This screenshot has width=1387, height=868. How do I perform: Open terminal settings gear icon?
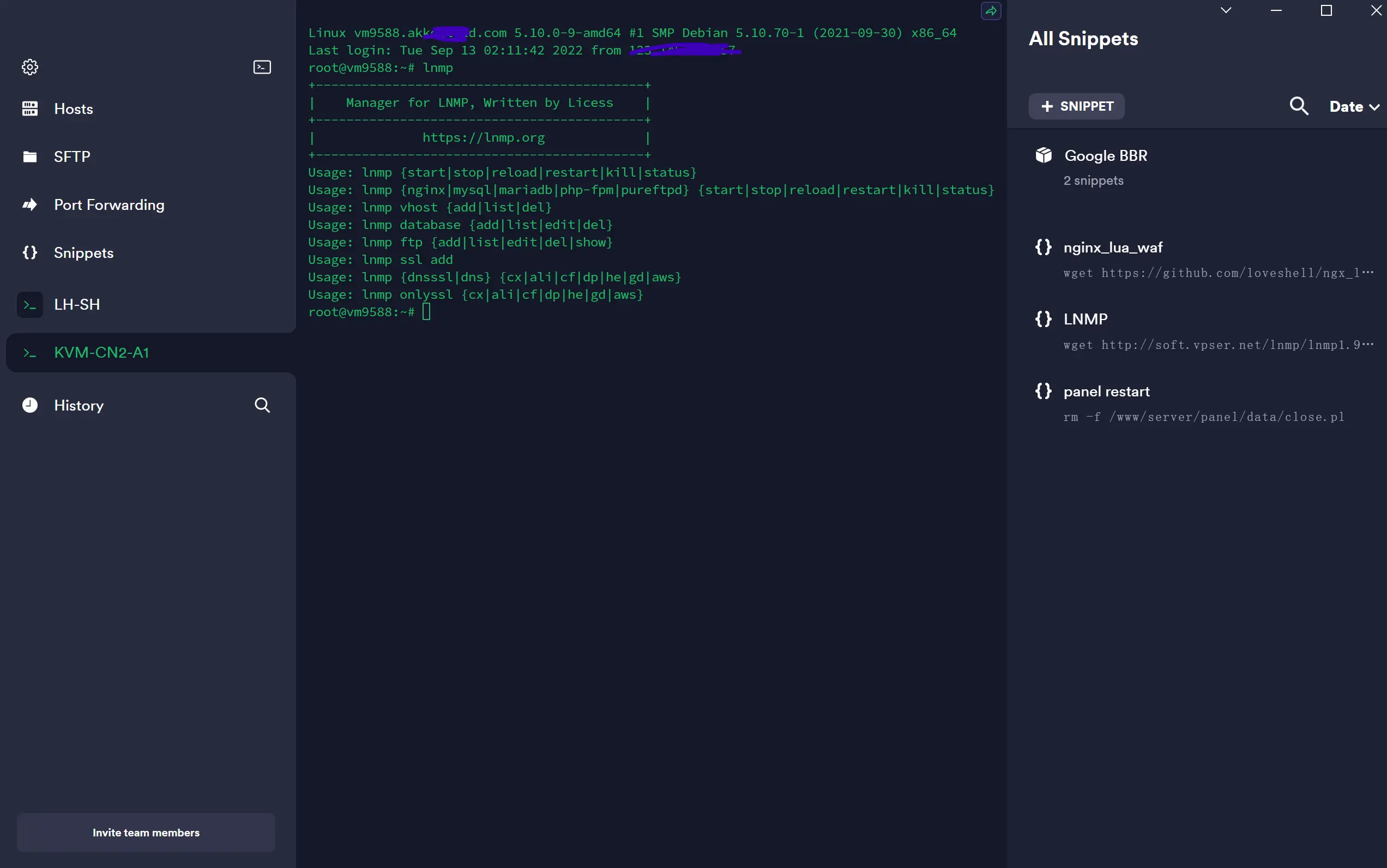(30, 67)
